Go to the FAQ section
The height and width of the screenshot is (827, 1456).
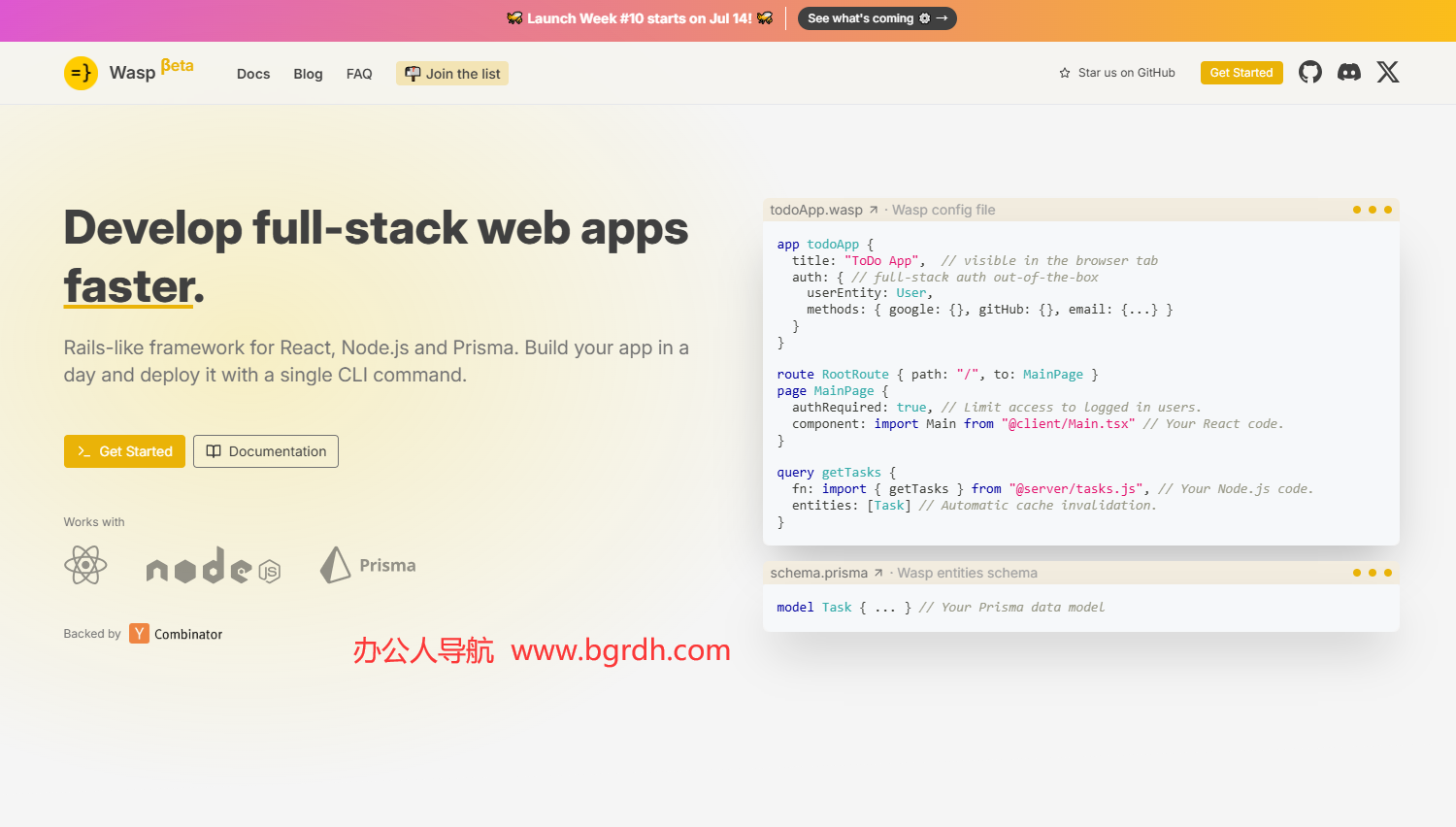coord(359,74)
